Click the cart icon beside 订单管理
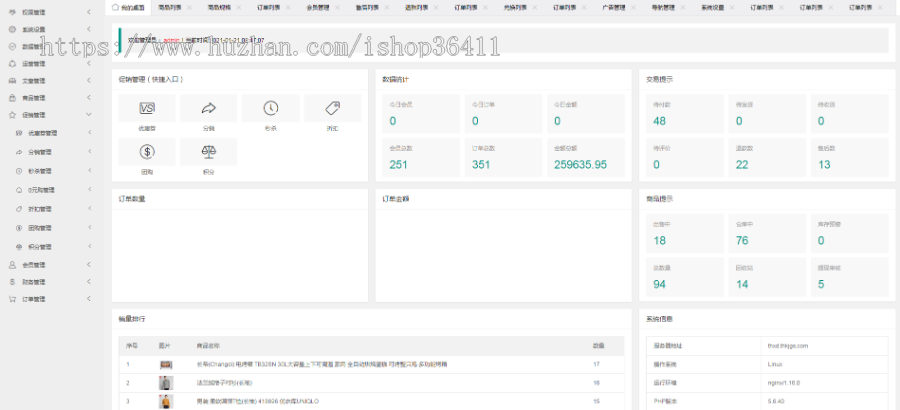Image resolution: width=900 pixels, height=410 pixels. (13, 299)
